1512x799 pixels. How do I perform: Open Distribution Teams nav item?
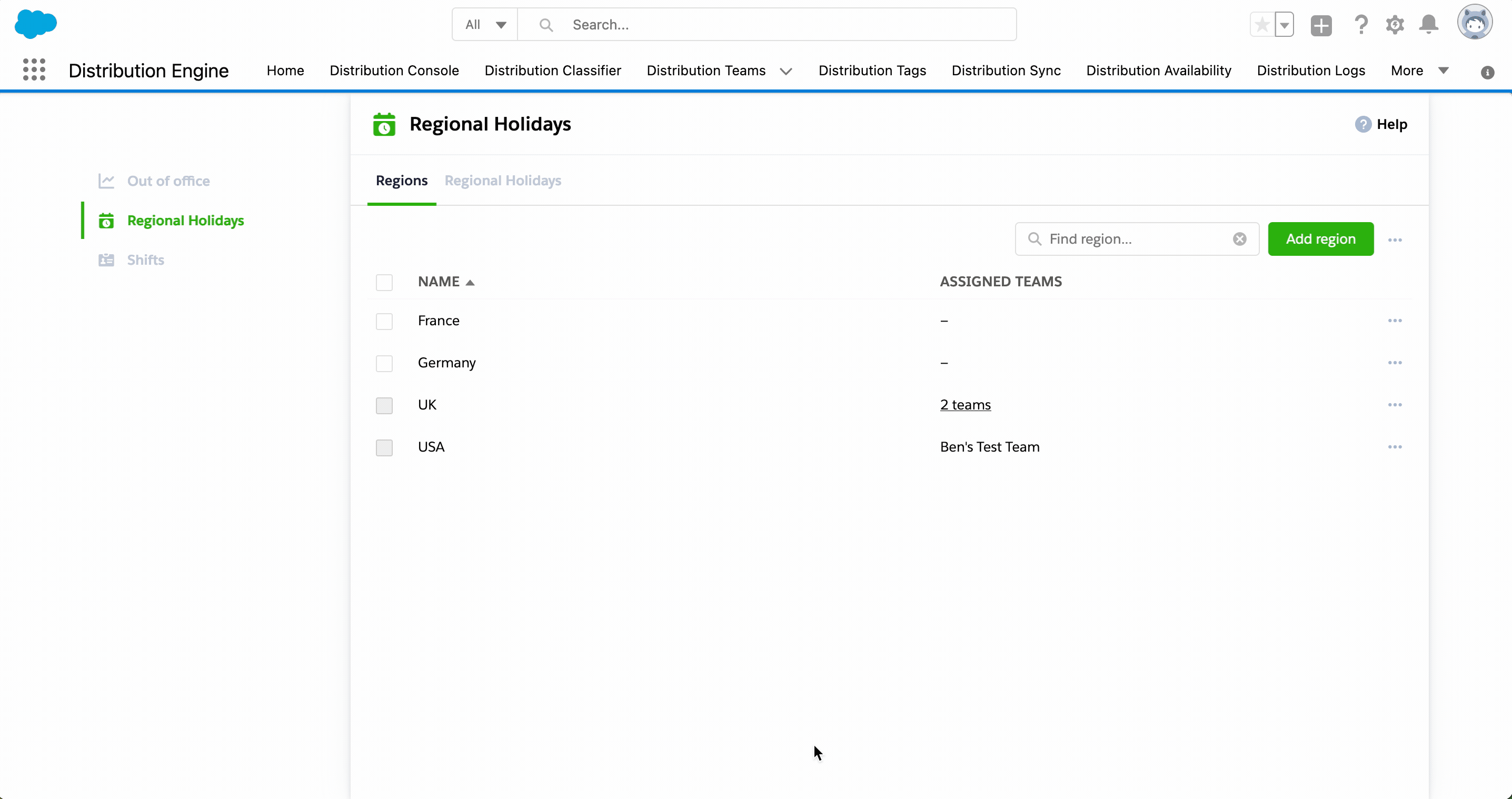click(x=706, y=71)
